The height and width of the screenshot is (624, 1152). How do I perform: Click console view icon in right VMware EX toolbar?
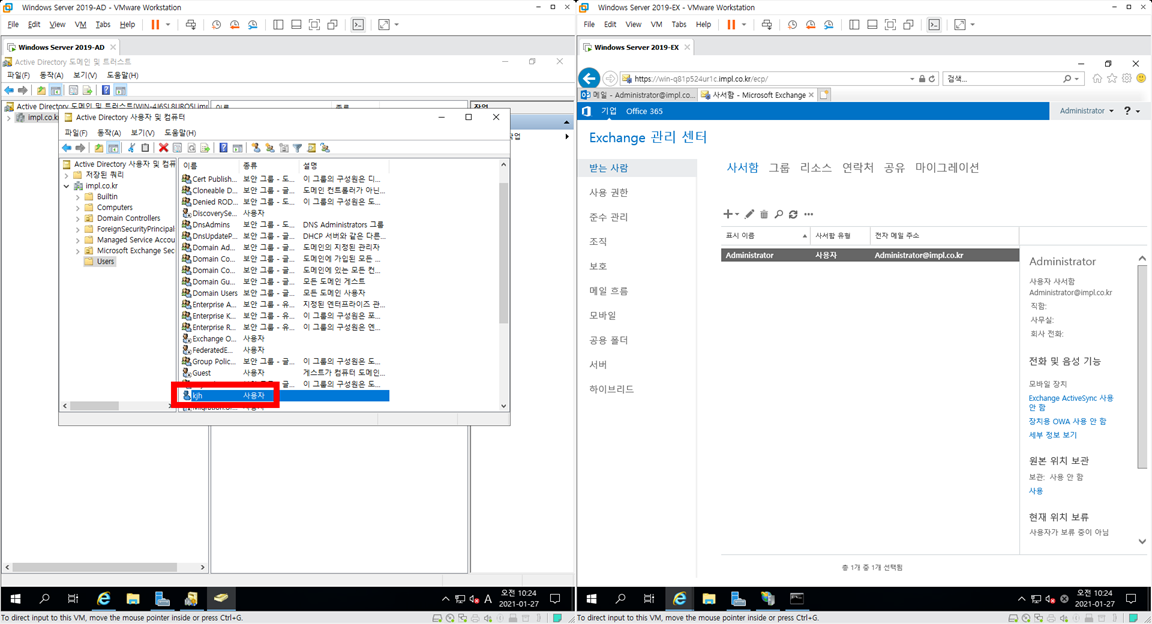[934, 24]
